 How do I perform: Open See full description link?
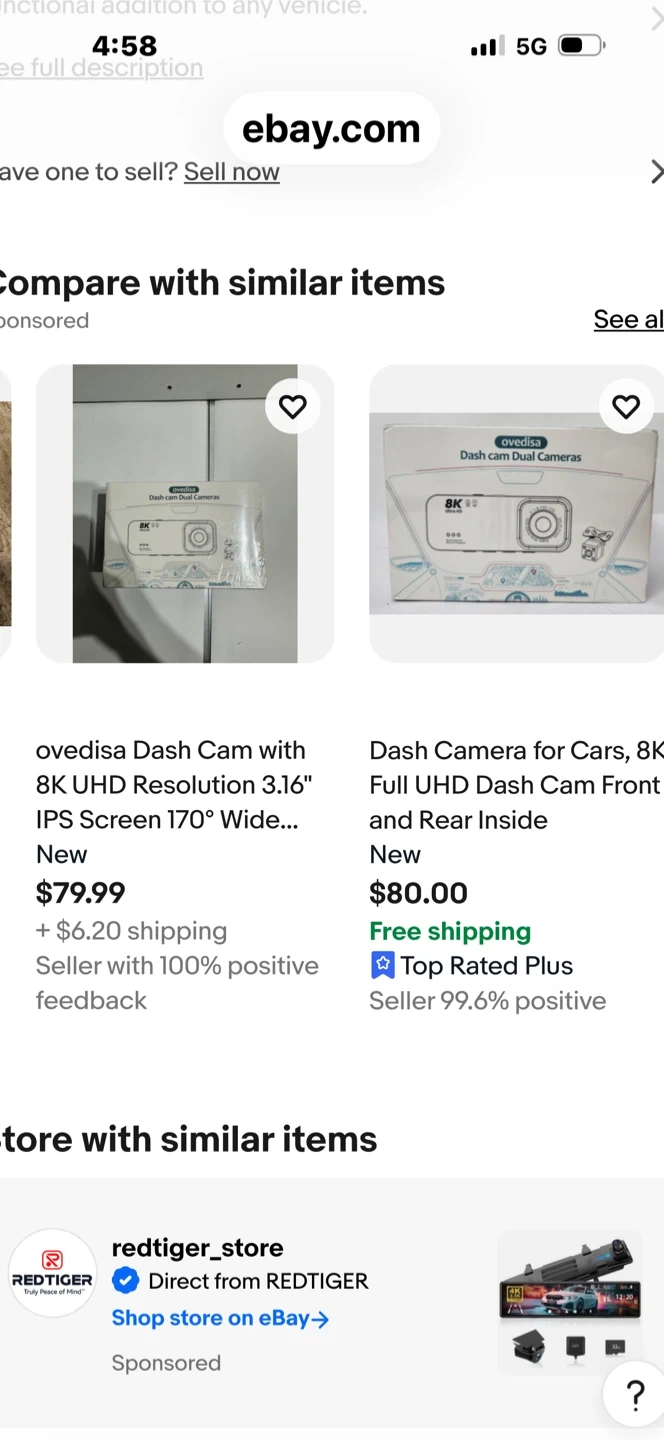click(x=101, y=68)
